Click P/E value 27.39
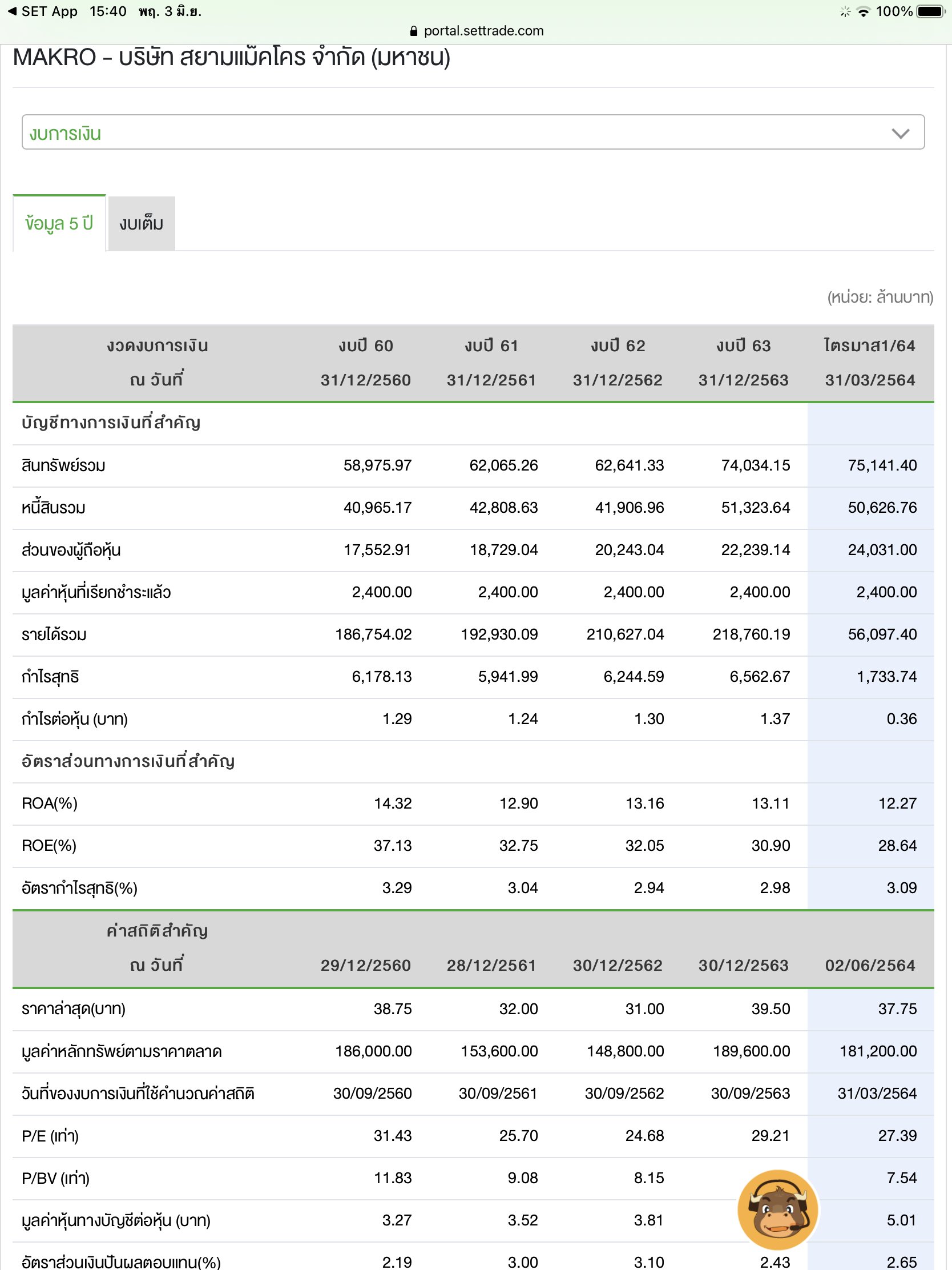 click(x=897, y=1136)
